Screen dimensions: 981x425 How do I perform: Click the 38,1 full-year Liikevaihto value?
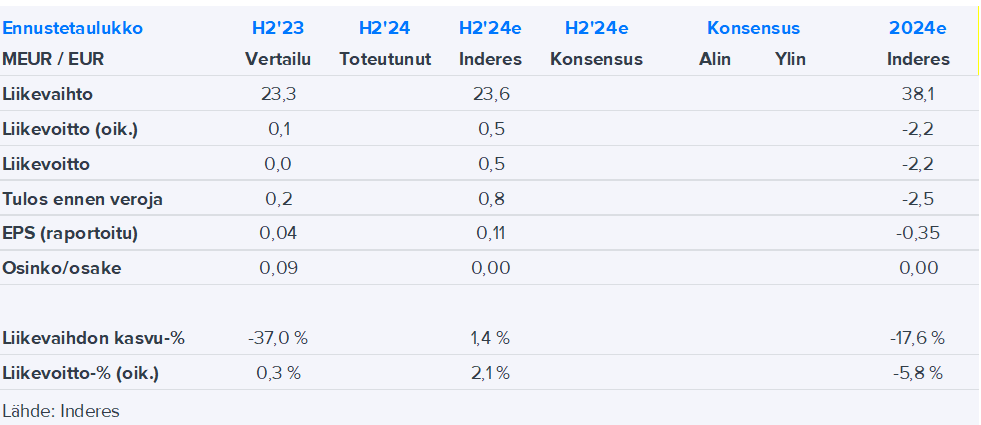(917, 95)
